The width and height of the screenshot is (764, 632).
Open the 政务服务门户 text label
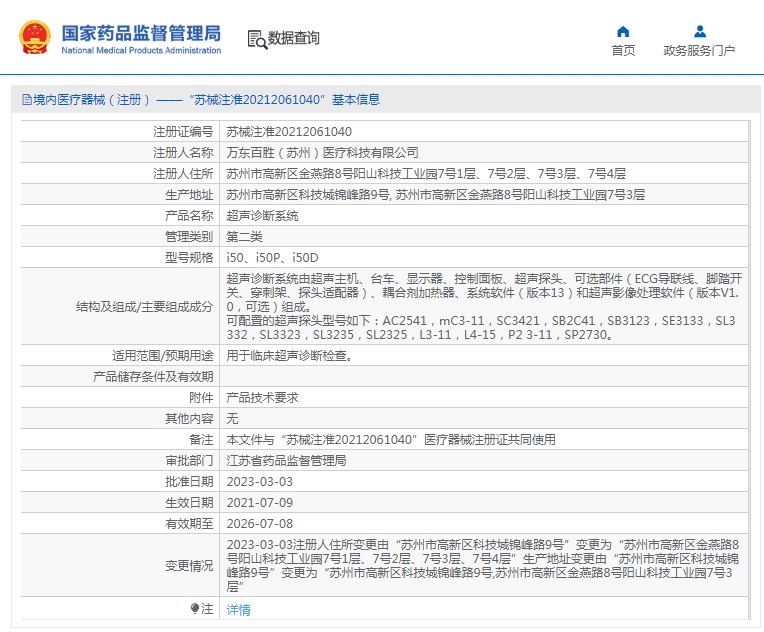pyautogui.click(x=699, y=51)
